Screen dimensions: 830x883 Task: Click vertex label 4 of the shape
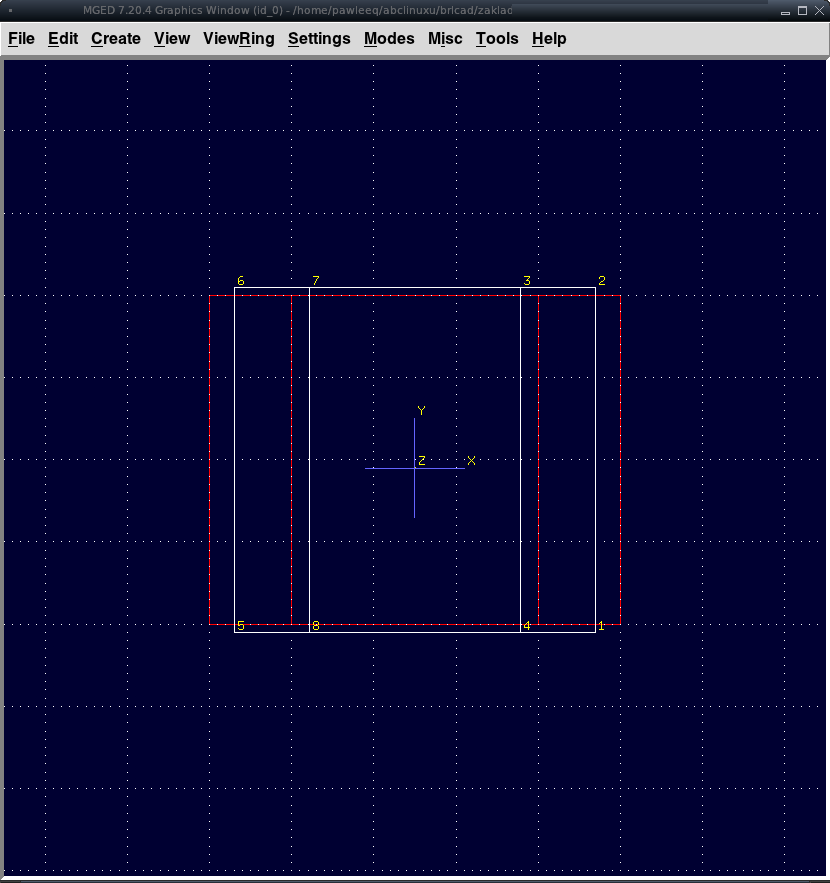pos(527,626)
